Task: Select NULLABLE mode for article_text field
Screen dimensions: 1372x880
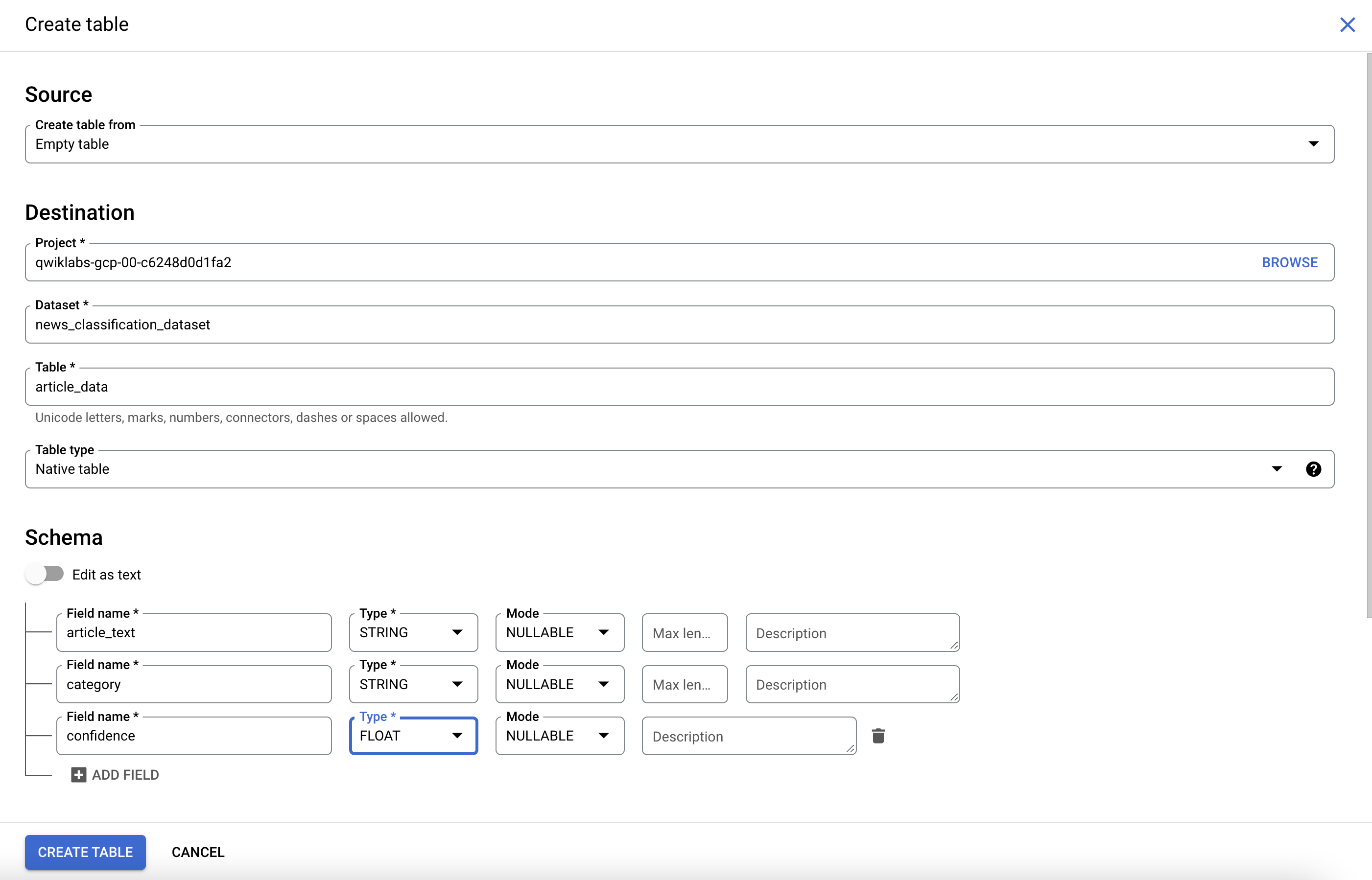Action: 557,632
